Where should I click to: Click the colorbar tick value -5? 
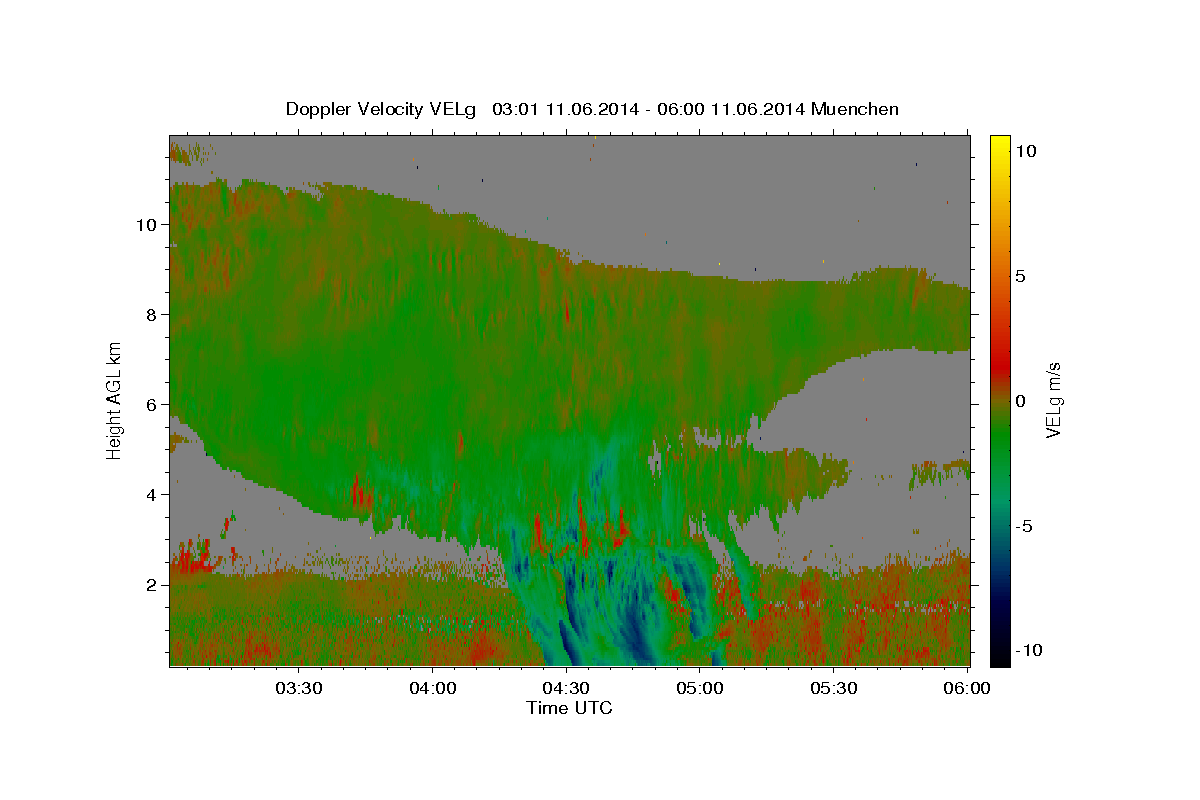pyautogui.click(x=1024, y=525)
